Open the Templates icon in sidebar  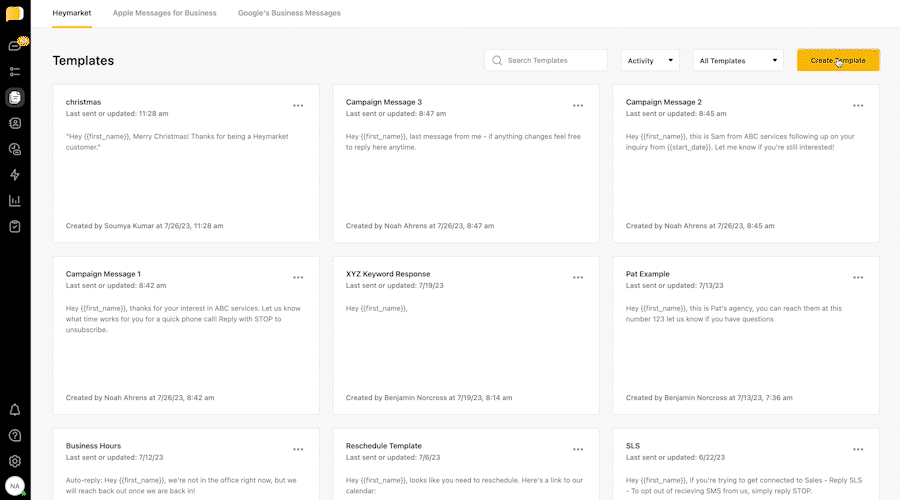[x=15, y=98]
